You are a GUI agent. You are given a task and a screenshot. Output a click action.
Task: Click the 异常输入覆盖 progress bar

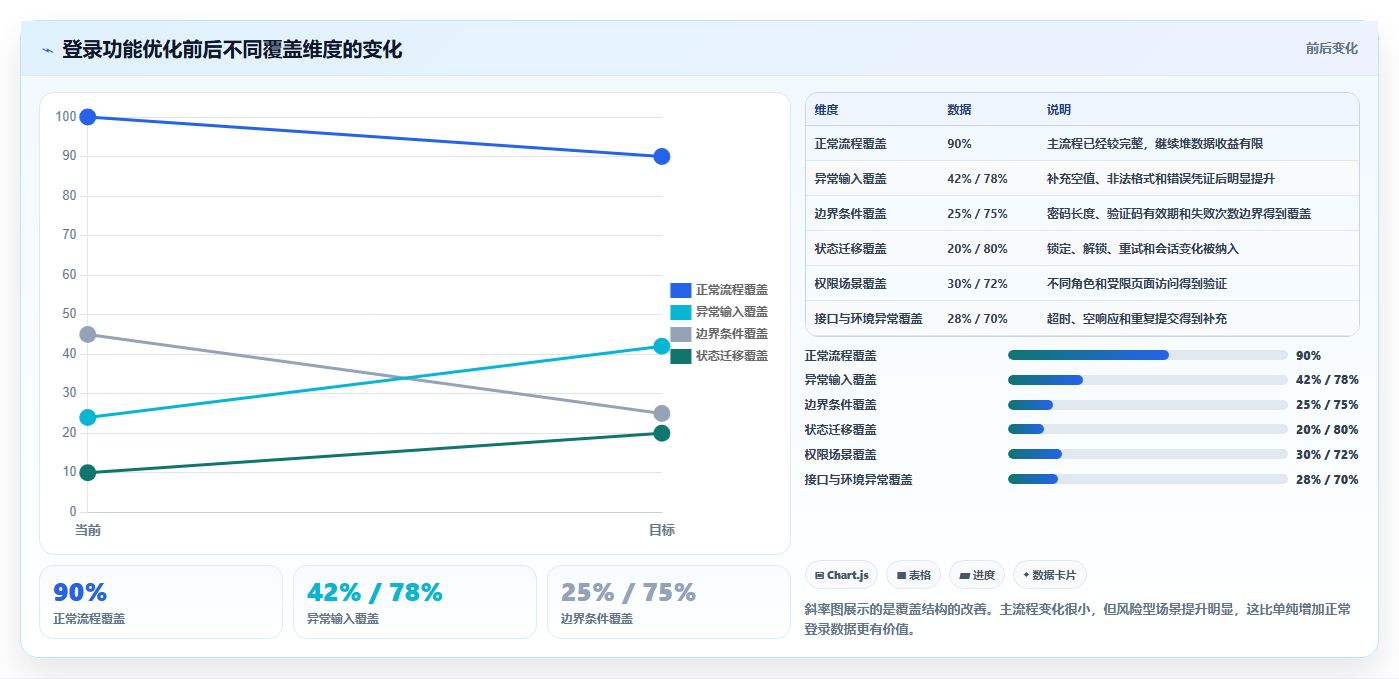tap(1148, 380)
